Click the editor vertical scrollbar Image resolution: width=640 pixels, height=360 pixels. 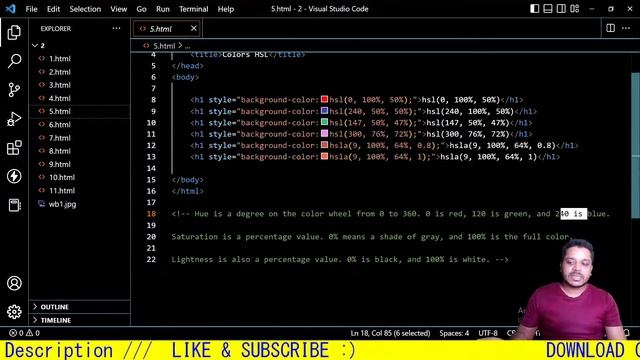click(x=636, y=146)
